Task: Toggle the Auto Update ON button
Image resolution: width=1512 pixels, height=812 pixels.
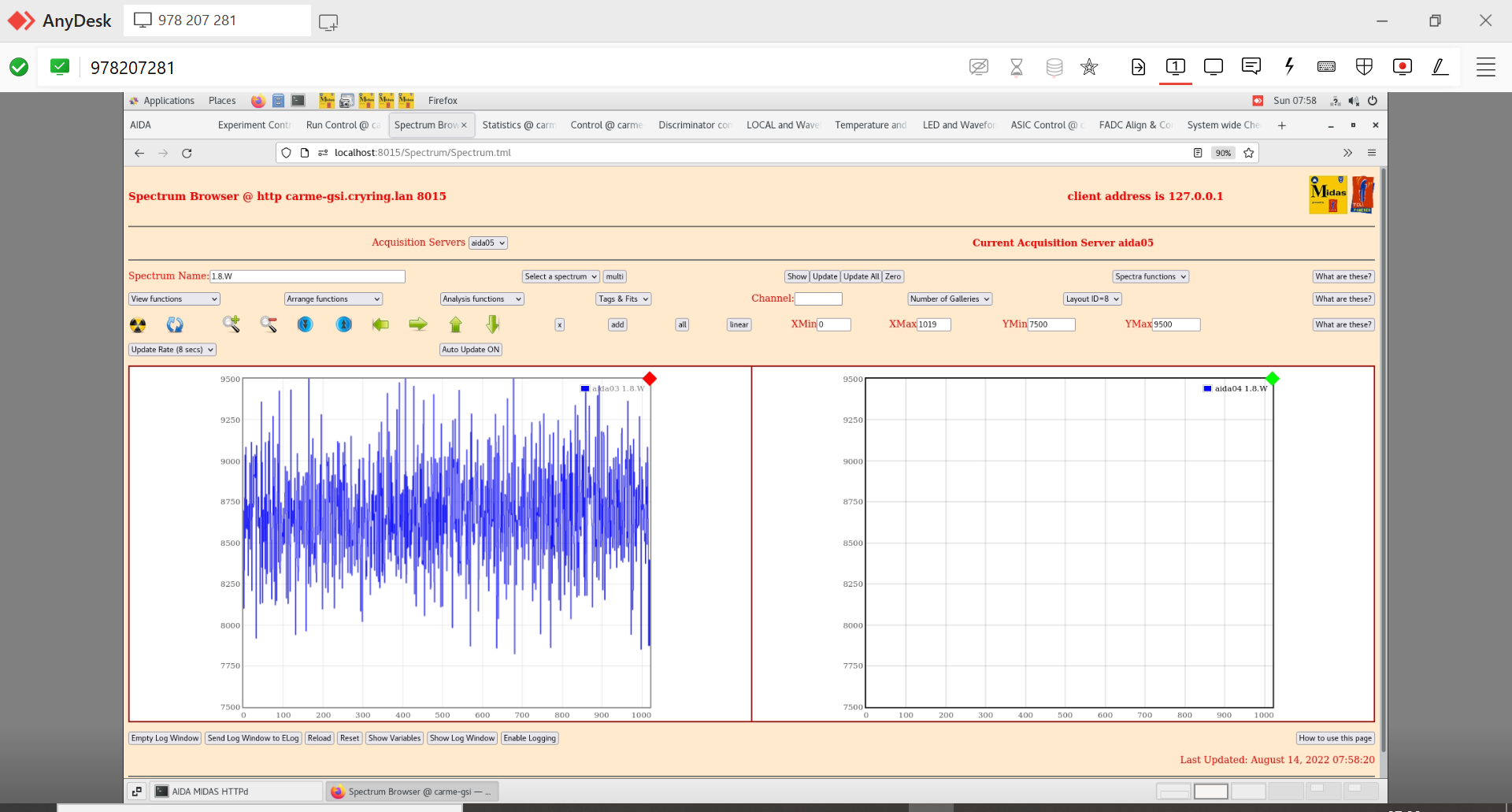Action: (x=470, y=350)
